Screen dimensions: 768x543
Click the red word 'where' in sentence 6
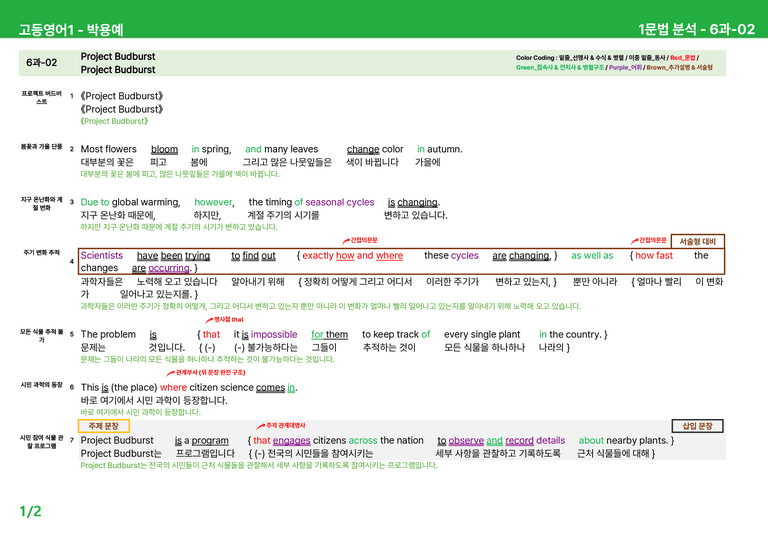click(x=173, y=387)
